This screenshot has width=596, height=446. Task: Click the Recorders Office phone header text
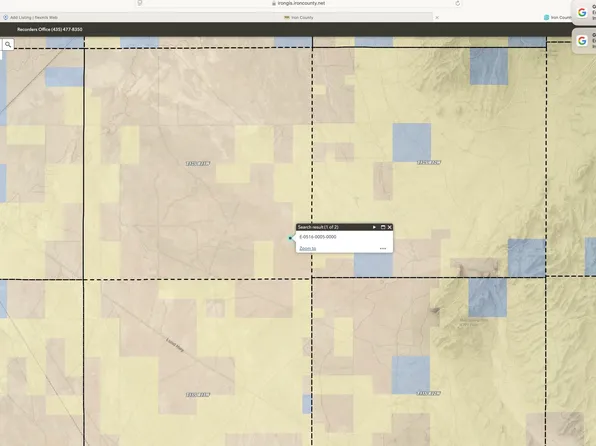point(49,29)
